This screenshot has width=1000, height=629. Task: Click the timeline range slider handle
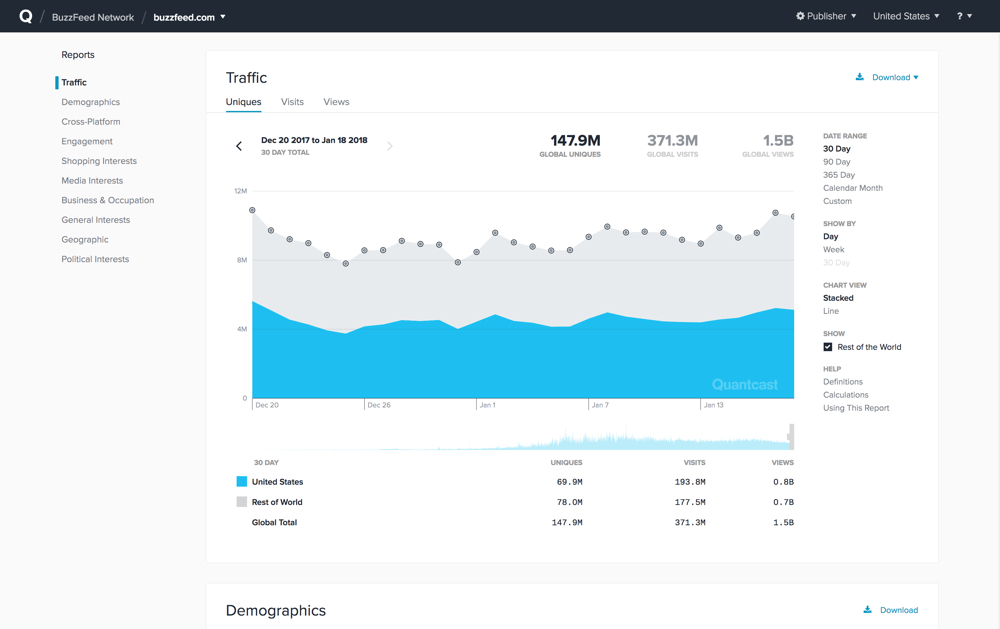pos(791,437)
